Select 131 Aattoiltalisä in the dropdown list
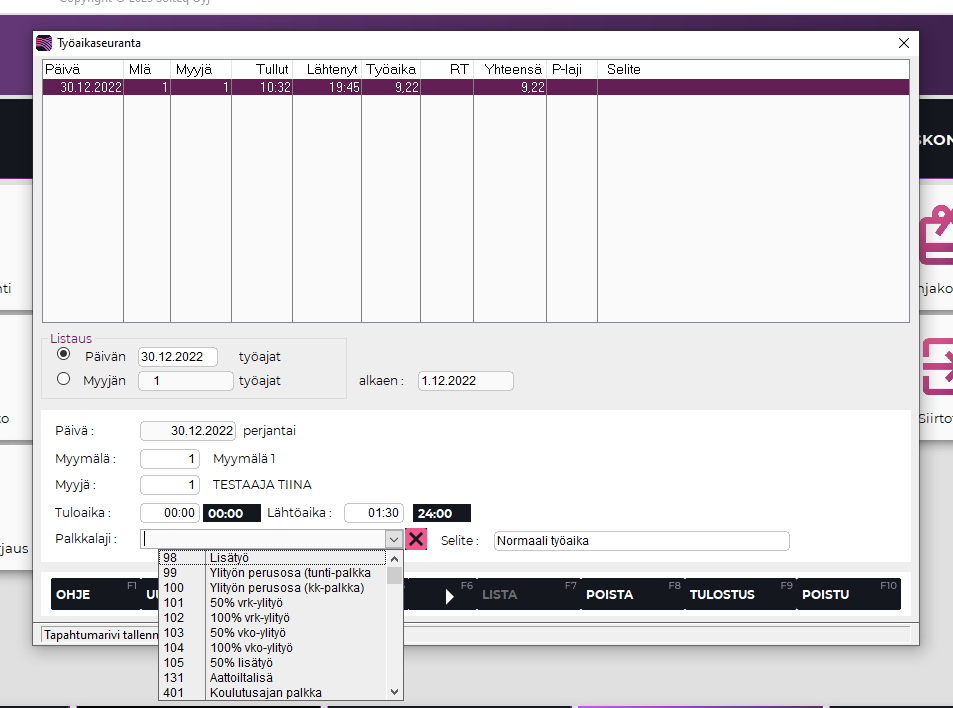 click(x=272, y=678)
